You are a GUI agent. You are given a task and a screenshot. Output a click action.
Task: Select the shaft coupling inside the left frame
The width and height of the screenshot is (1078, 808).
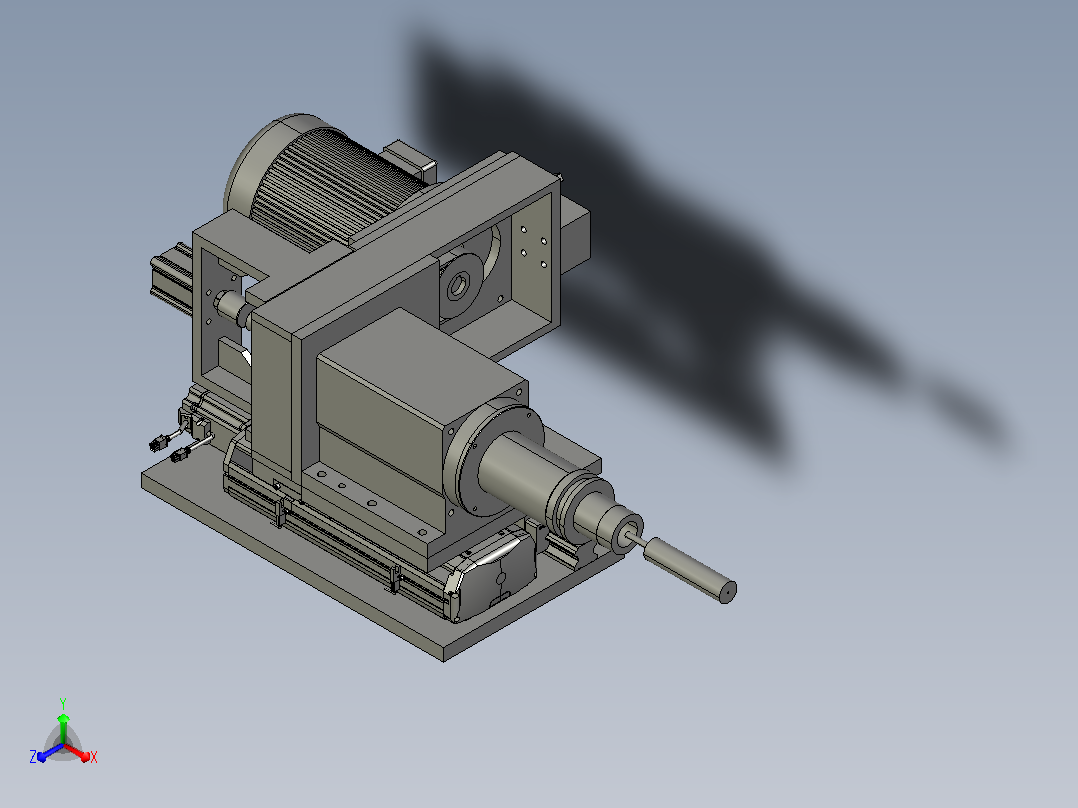[x=232, y=307]
